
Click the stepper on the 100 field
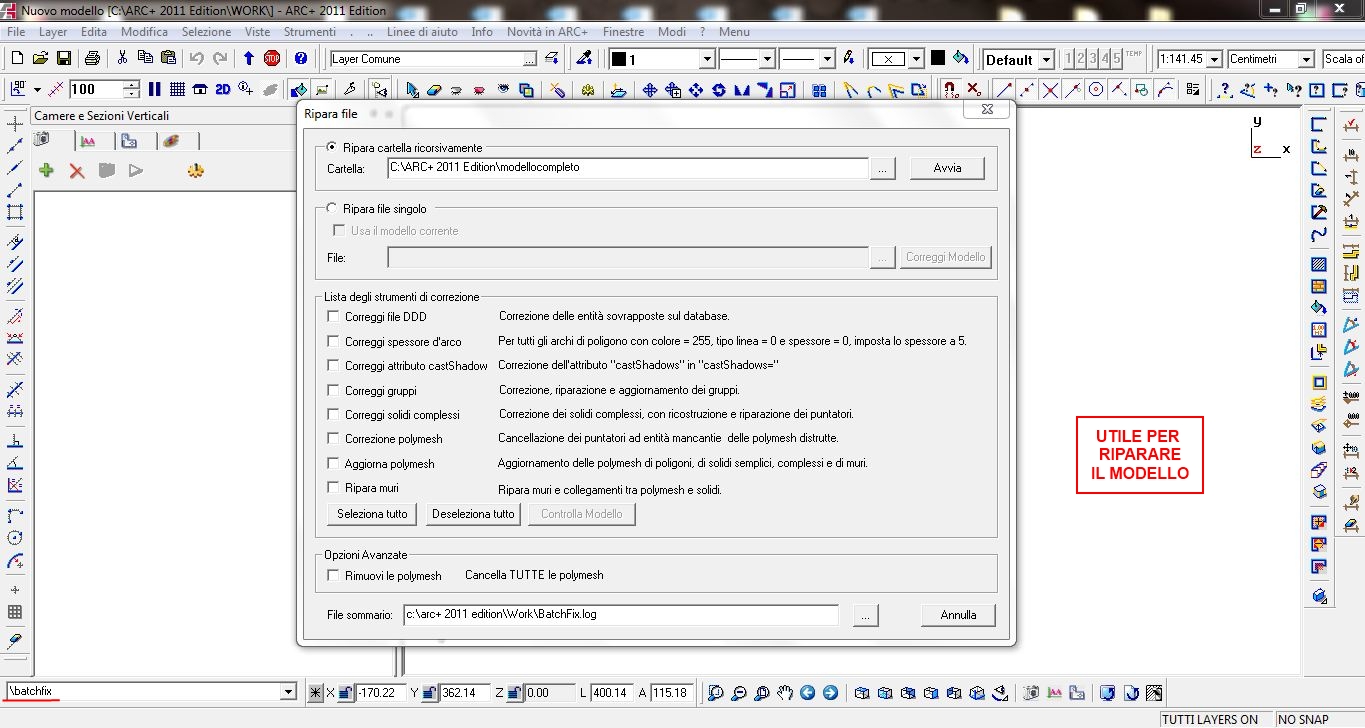[x=132, y=90]
